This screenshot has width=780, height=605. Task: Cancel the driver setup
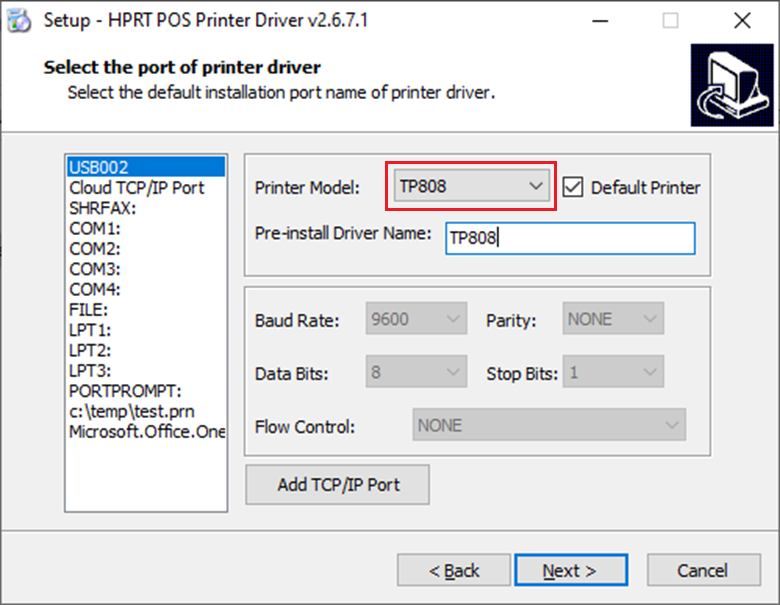coord(702,570)
